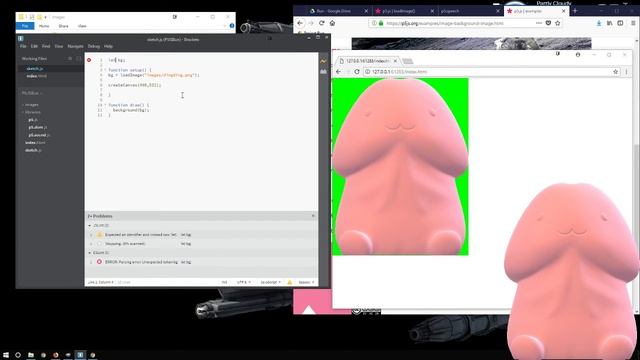Click the Chrome reload button
The height and width of the screenshot is (360, 640).
point(357,72)
